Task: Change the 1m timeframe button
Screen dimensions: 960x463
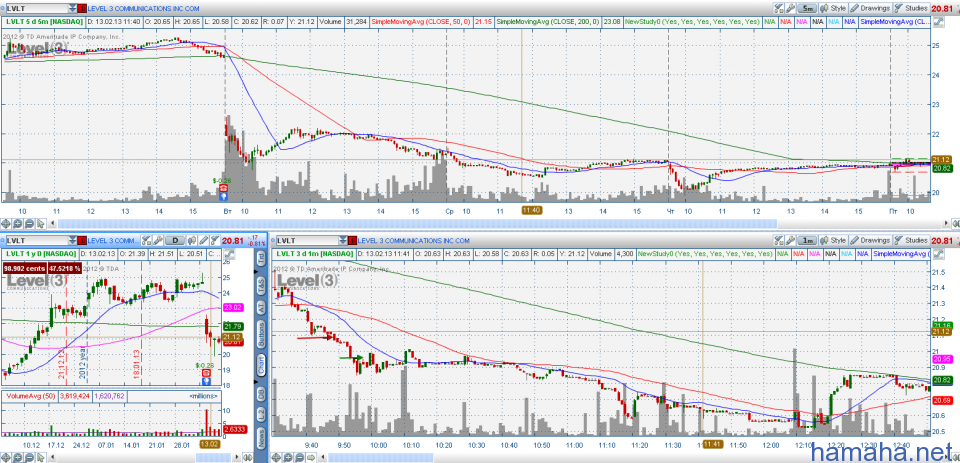Action: pos(807,241)
